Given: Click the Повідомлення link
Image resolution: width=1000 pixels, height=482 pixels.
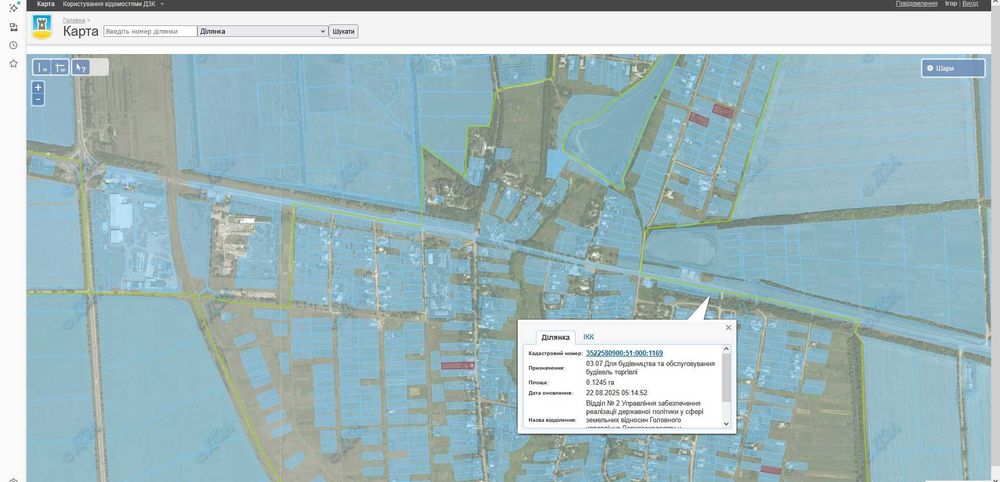Looking at the screenshot, I should point(916,4).
